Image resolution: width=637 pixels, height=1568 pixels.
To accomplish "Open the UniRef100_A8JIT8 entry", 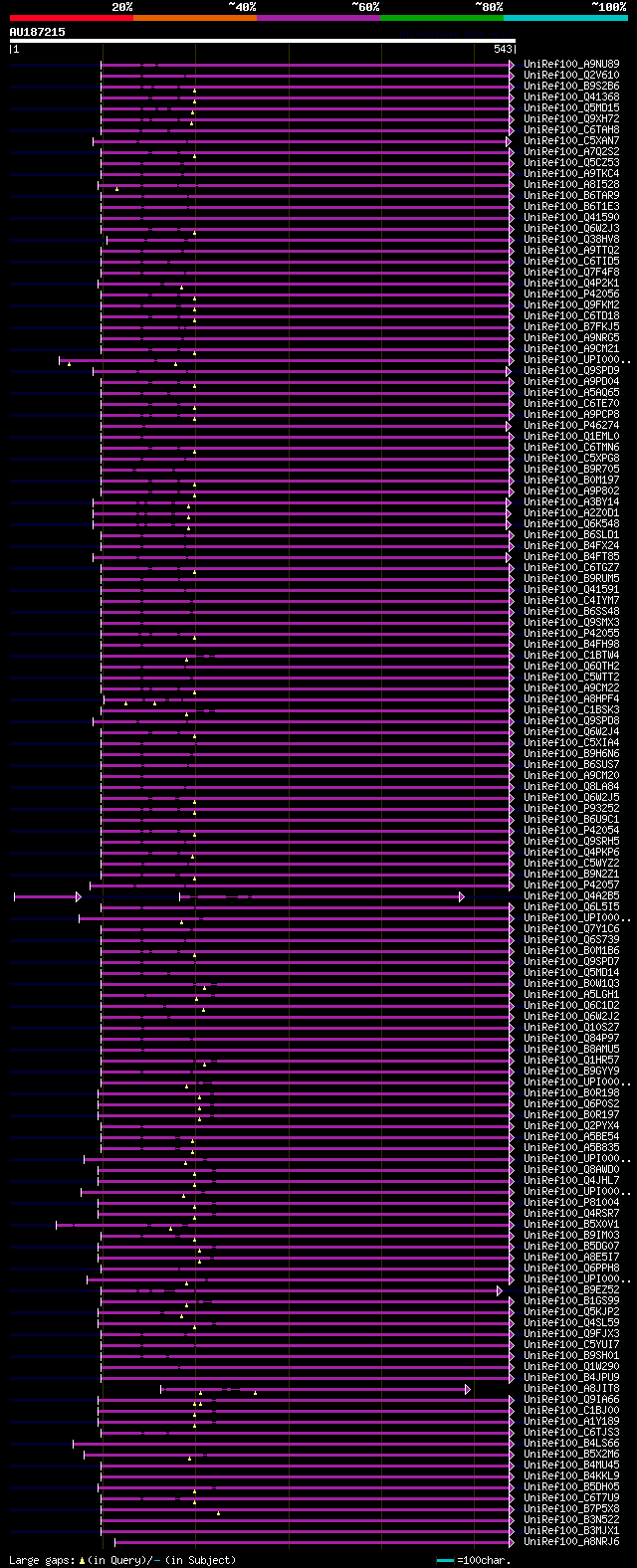I will [571, 1389].
